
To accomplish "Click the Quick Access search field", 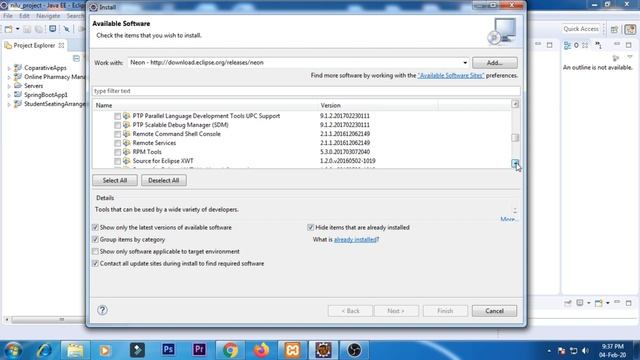I will (580, 29).
